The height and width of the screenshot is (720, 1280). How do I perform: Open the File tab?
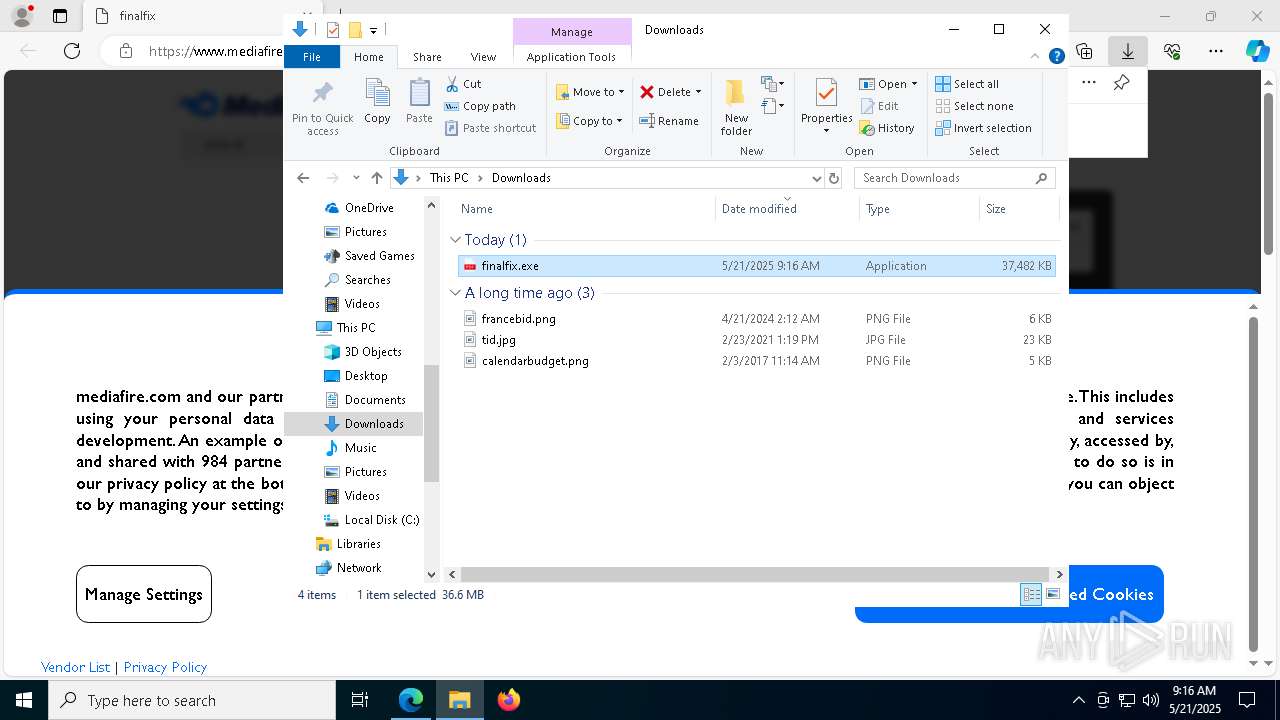pos(312,57)
